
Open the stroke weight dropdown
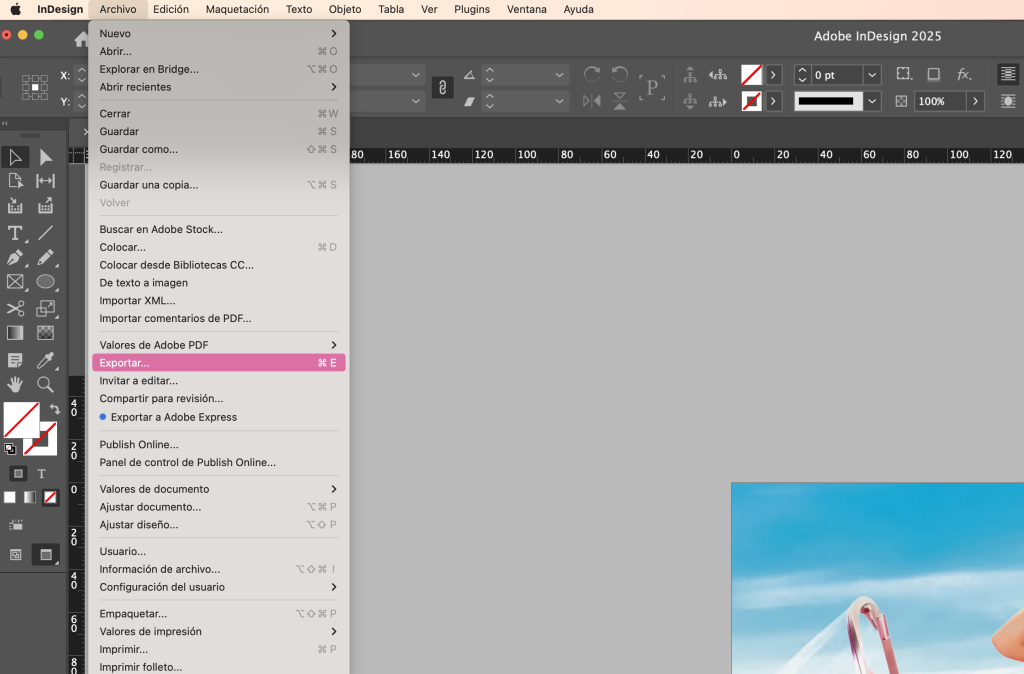872,75
